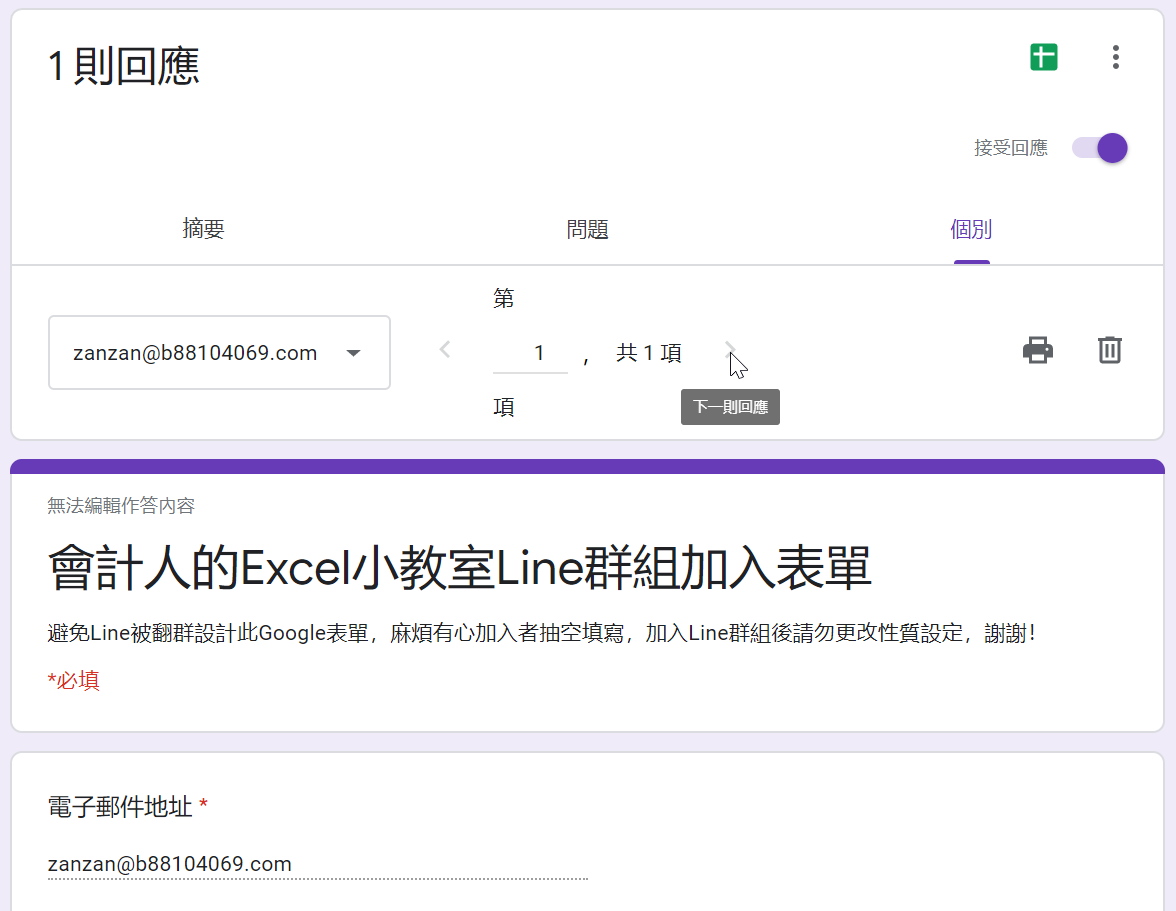
Task: Open responses in Google Sheets
Action: pos(1043,58)
